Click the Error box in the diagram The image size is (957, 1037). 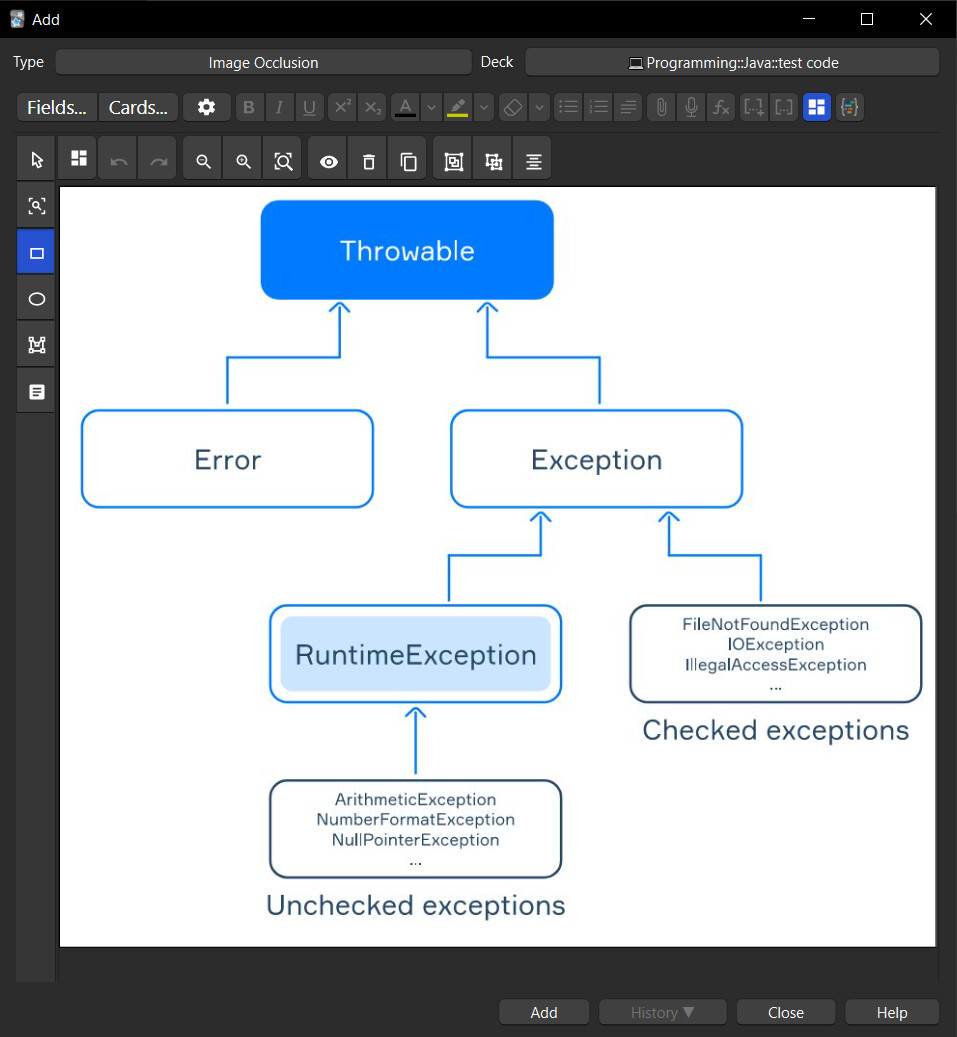coord(228,459)
